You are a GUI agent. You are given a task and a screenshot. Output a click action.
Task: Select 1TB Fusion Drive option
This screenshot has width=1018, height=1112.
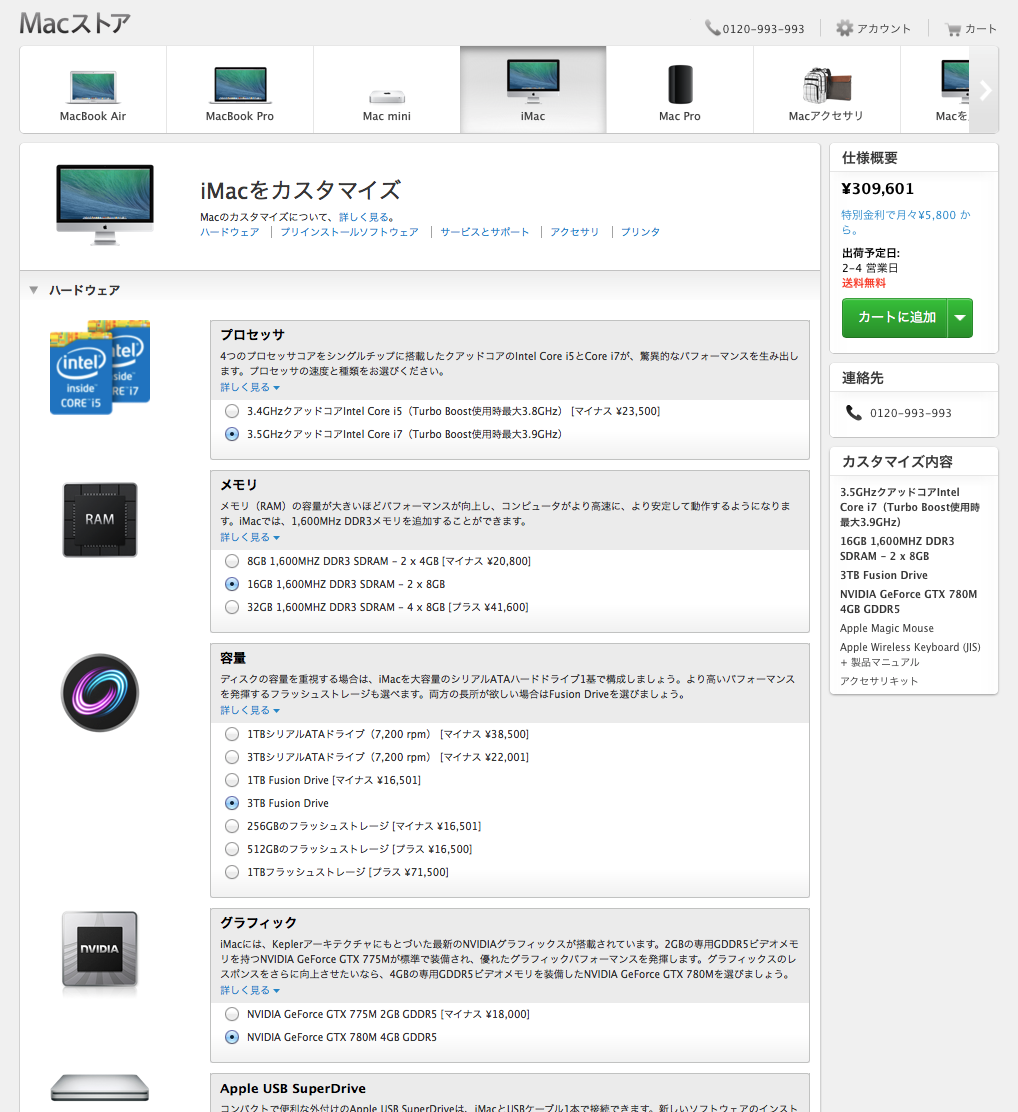click(232, 780)
